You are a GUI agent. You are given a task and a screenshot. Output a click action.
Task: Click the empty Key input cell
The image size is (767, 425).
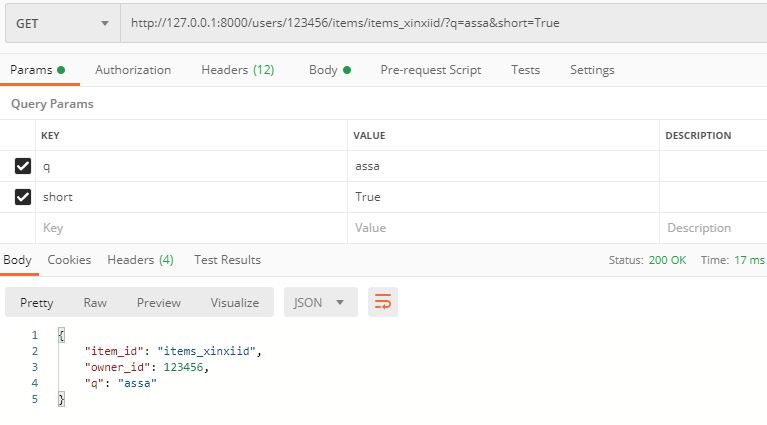[190, 228]
